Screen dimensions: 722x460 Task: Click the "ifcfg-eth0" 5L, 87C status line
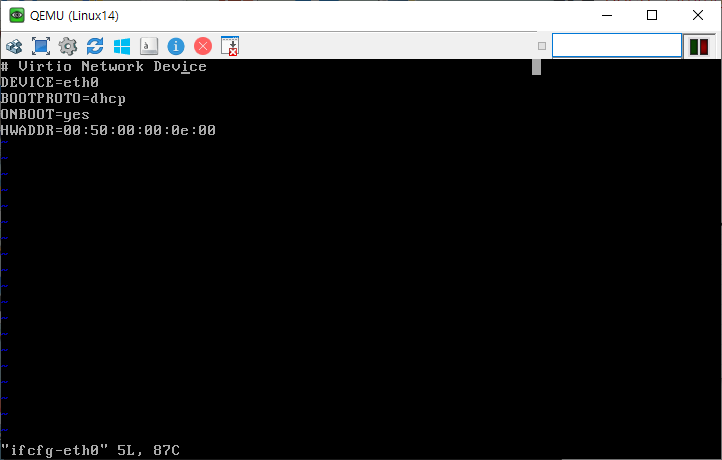click(90, 450)
